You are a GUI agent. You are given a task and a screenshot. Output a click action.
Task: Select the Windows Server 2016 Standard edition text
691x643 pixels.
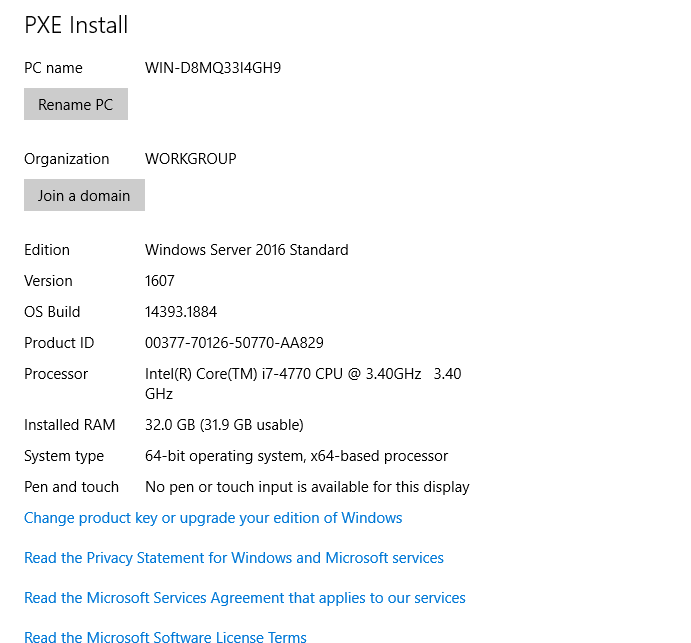[x=246, y=250]
